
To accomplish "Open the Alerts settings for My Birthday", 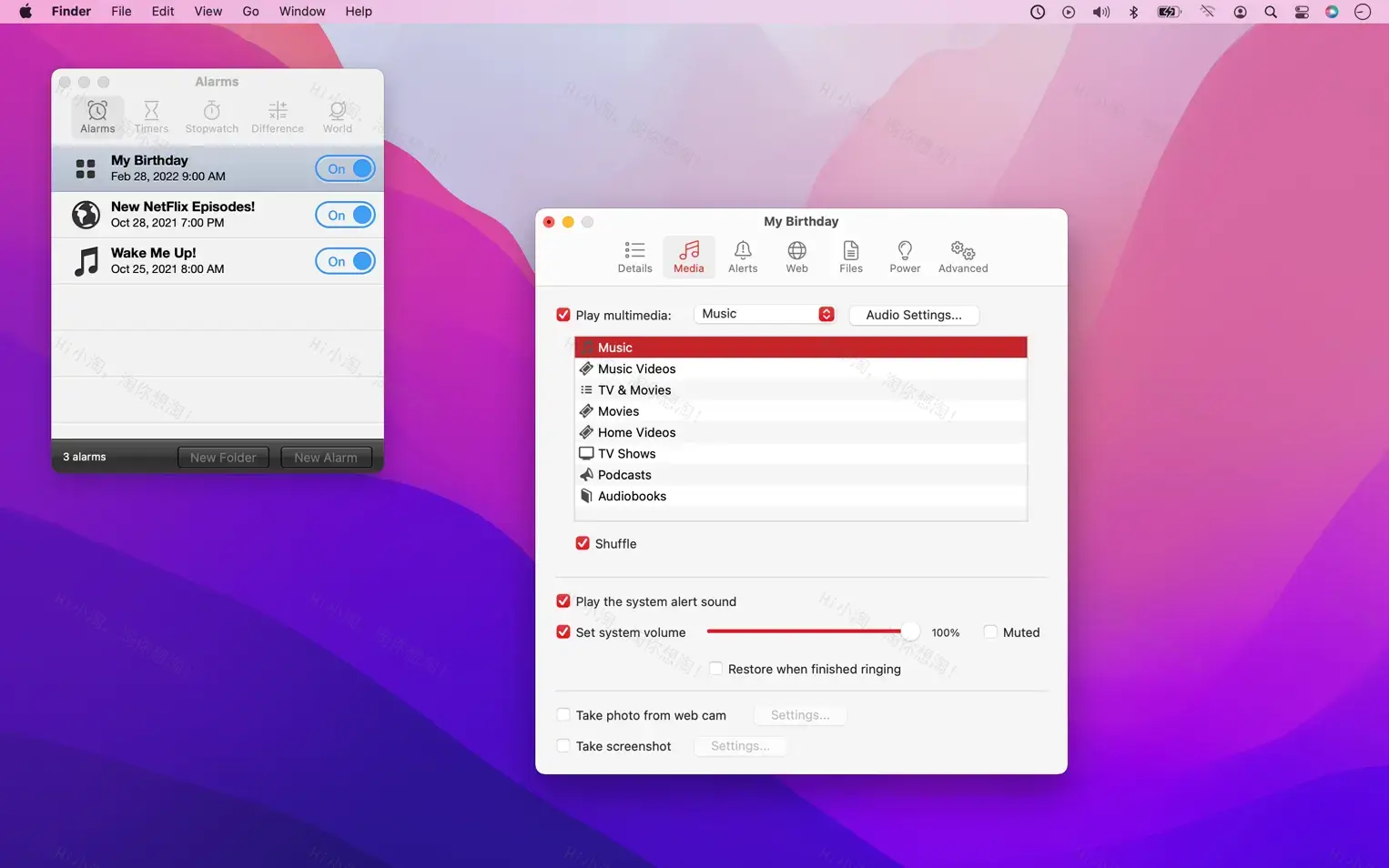I will [x=743, y=257].
